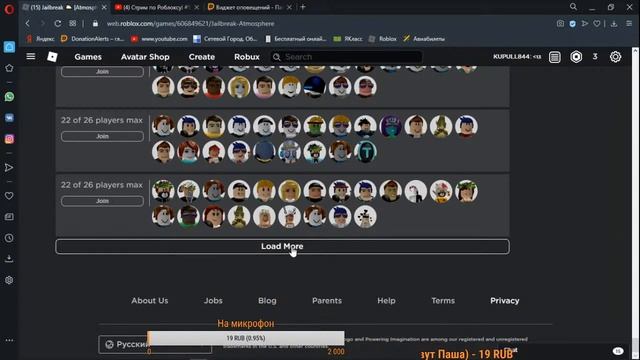The height and width of the screenshot is (360, 640).
Task: Open the WhatsApp sidebar messenger
Action: tap(9, 97)
